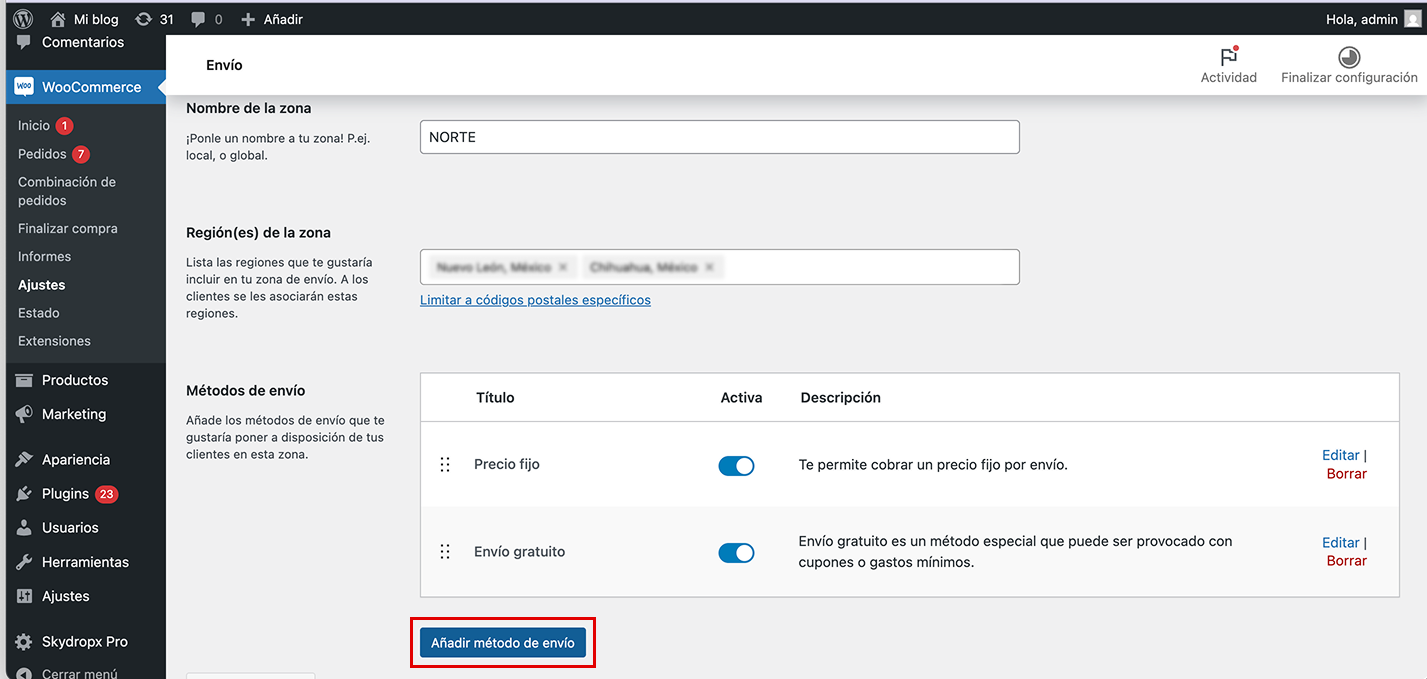The width and height of the screenshot is (1427, 679).
Task: Open the Plugins 23 updates badge
Action: point(107,494)
